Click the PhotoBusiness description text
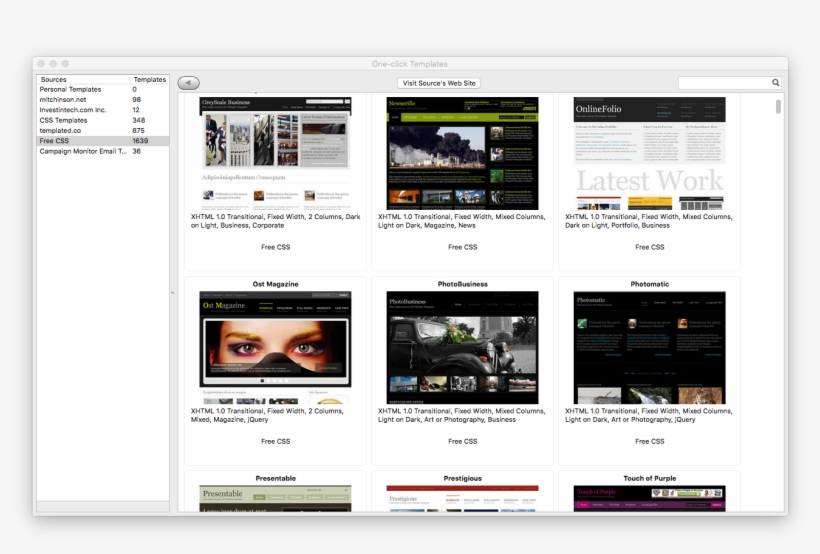Image resolution: width=820 pixels, height=554 pixels. [x=462, y=415]
